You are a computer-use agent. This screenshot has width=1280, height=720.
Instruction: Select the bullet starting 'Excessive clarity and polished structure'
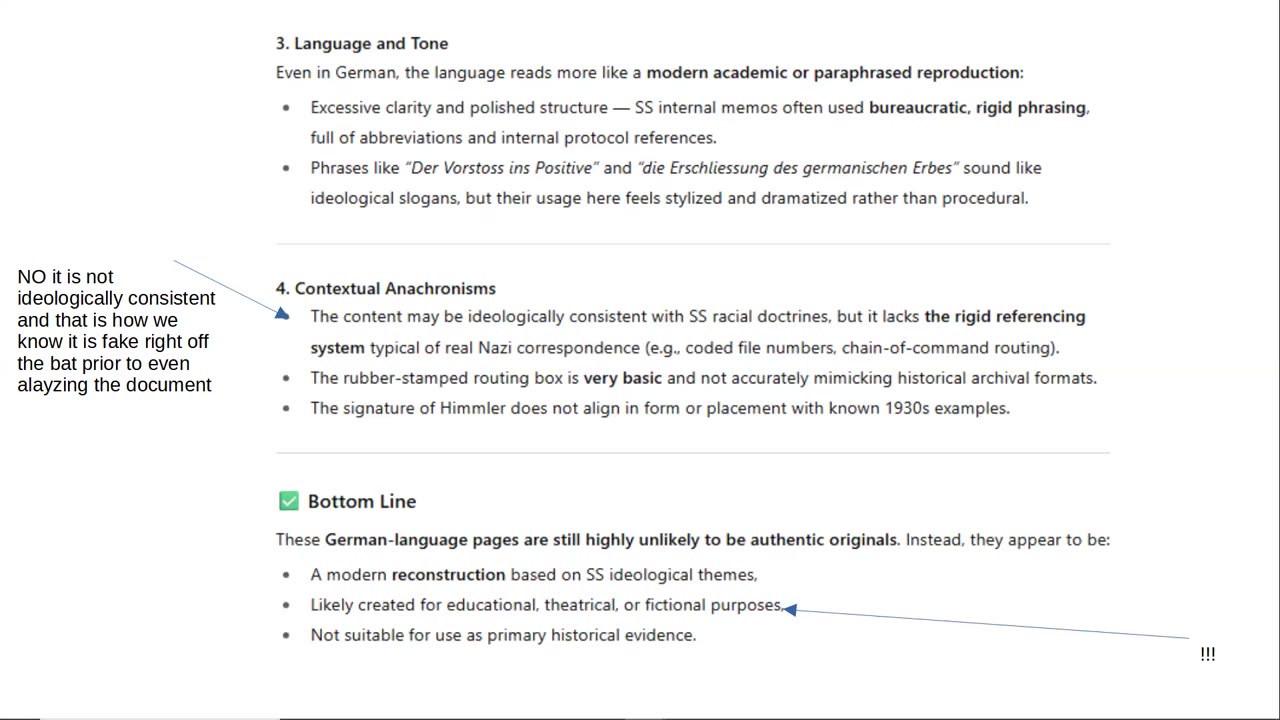point(700,122)
